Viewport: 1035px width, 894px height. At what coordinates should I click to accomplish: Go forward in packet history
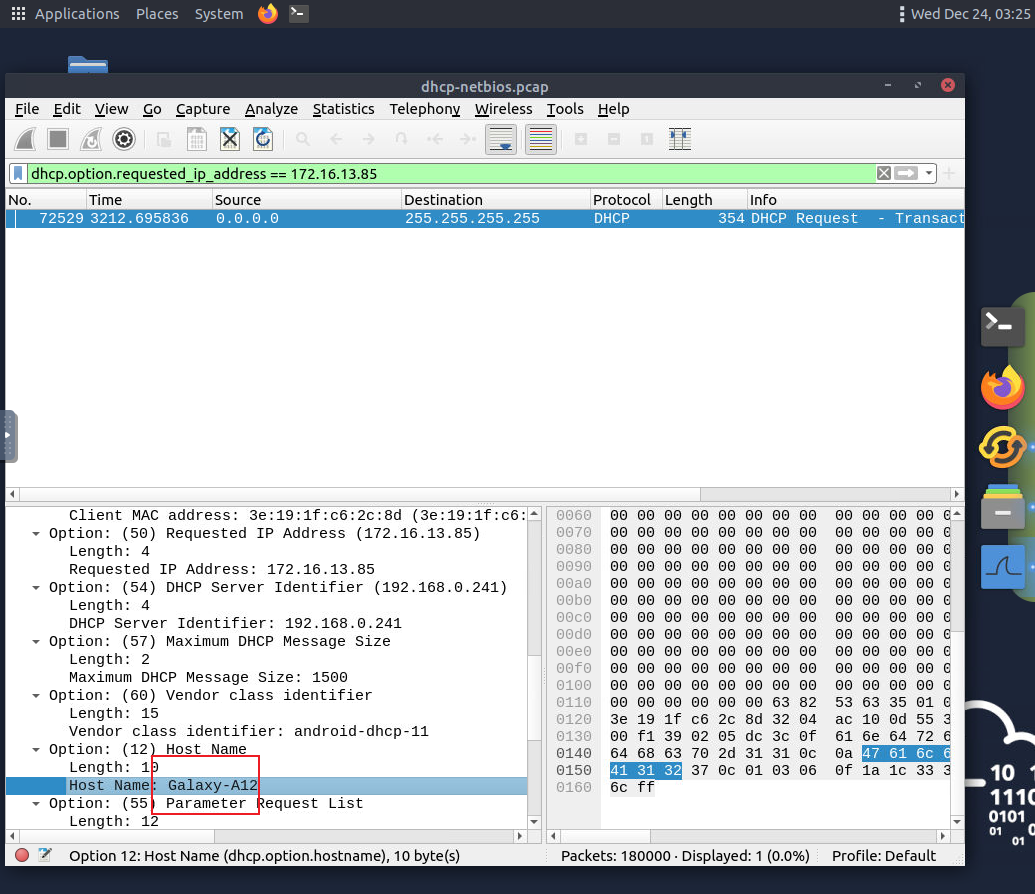tap(368, 139)
